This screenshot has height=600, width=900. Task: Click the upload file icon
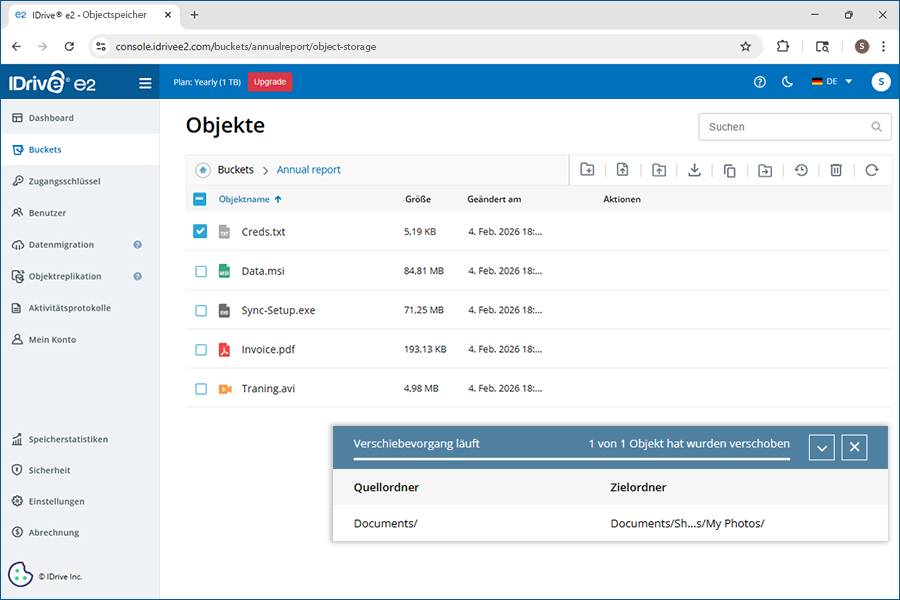coord(622,170)
